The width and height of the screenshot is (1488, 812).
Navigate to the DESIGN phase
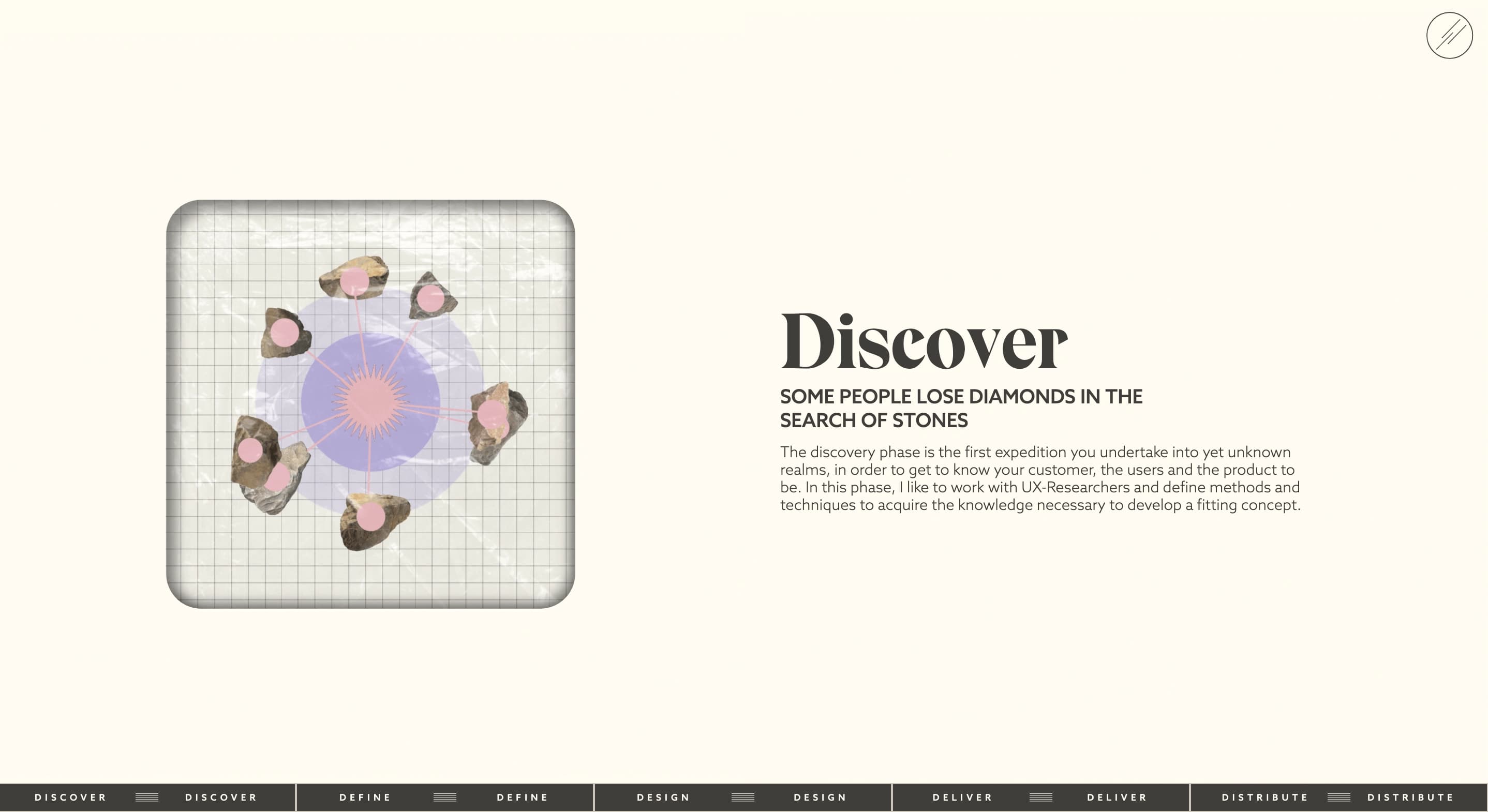[663, 797]
